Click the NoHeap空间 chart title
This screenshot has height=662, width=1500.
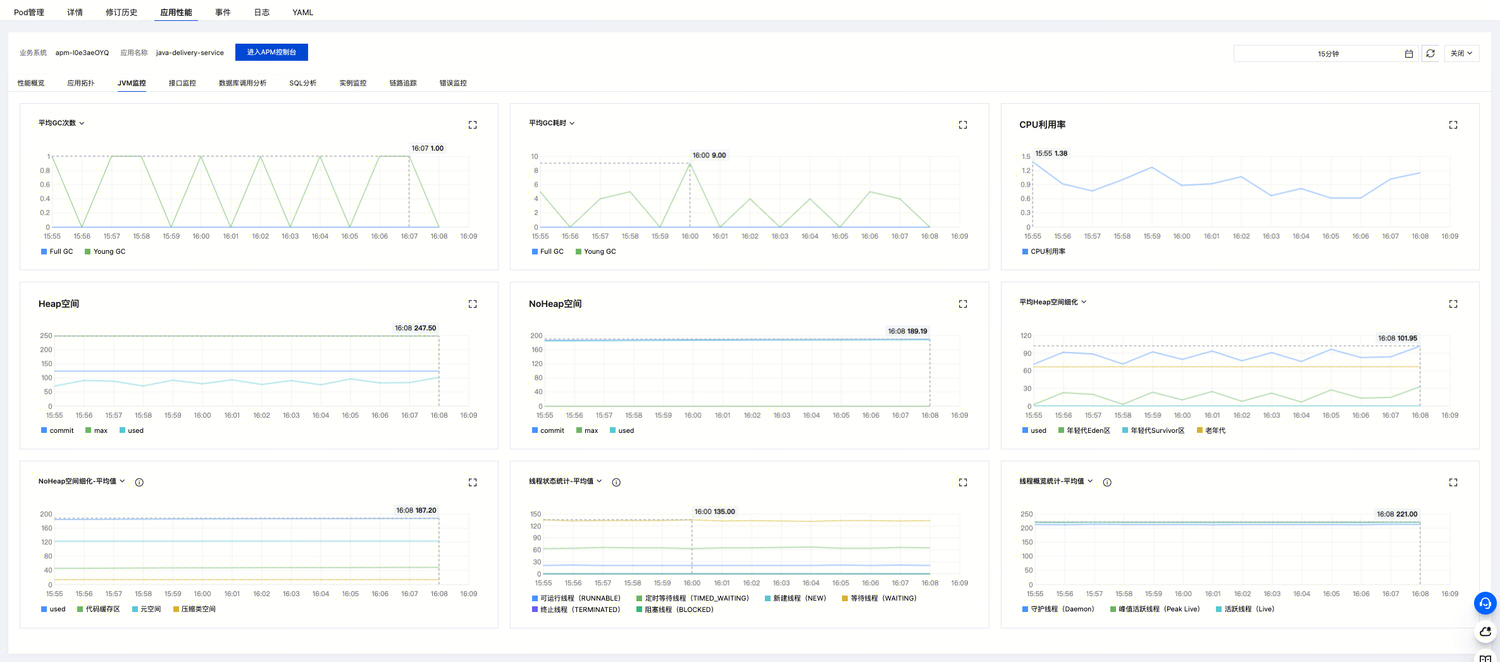pos(555,304)
